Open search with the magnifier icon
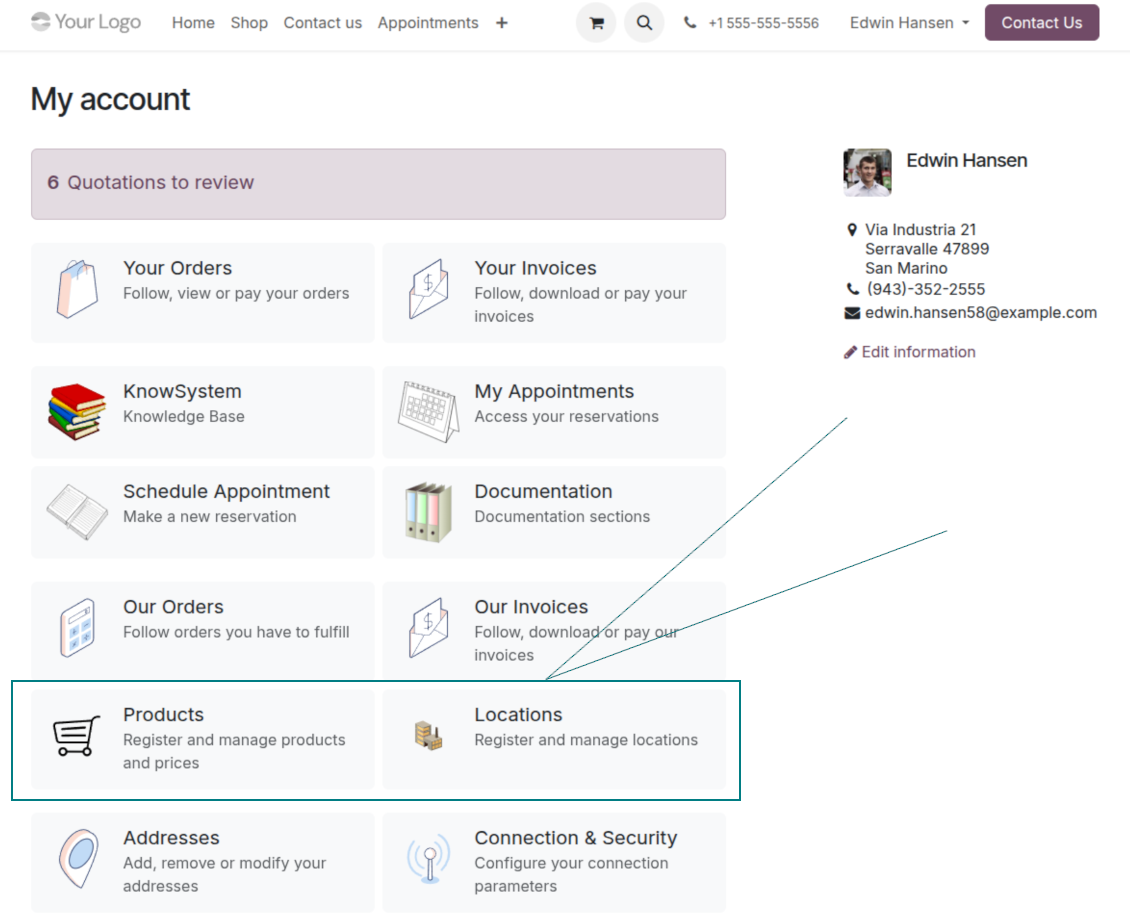Image resolution: width=1130 pixels, height=915 pixels. 644,23
